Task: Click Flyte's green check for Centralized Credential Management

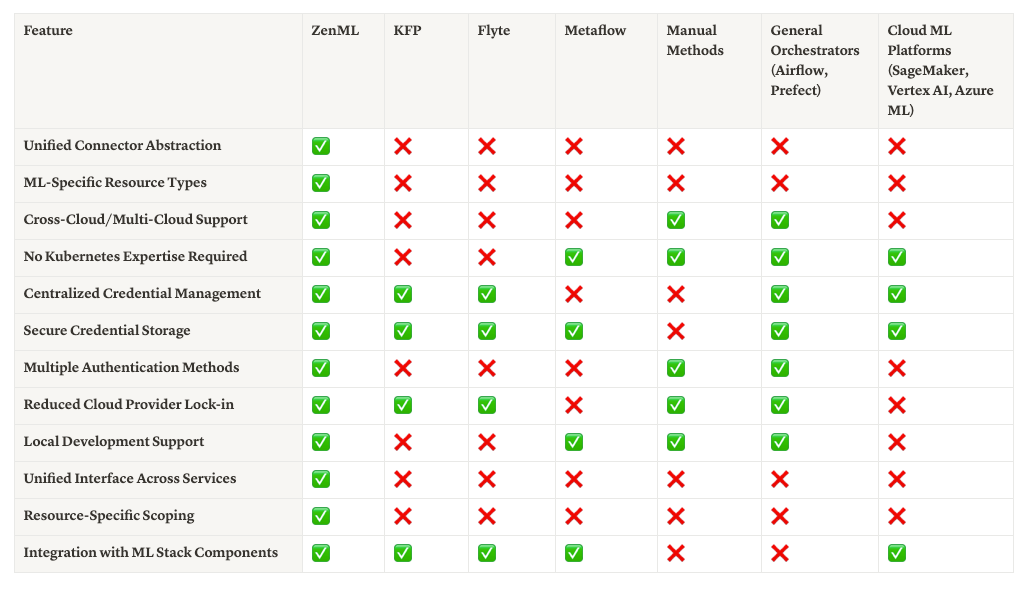Action: [x=487, y=294]
